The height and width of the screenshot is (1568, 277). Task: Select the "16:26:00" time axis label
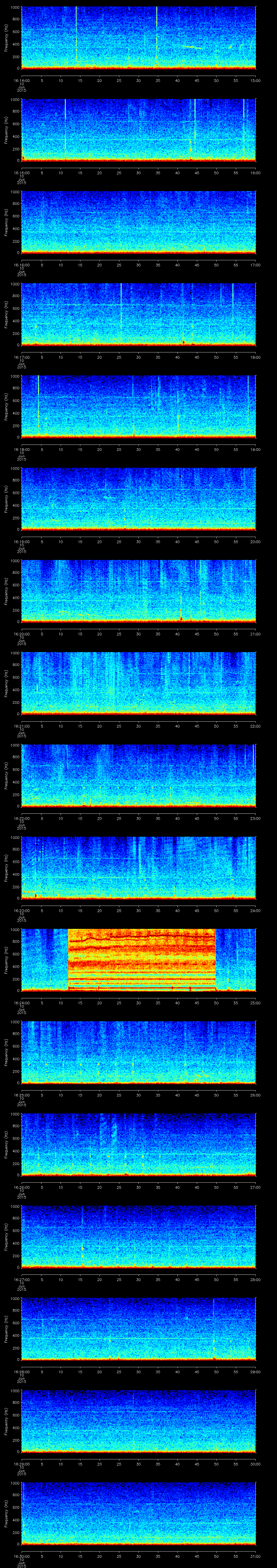pos(22,1187)
